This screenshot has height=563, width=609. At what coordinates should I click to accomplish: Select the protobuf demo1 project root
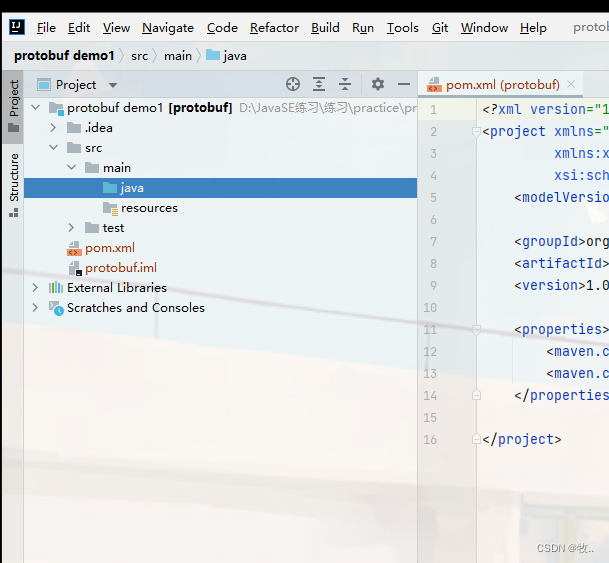[220, 108]
